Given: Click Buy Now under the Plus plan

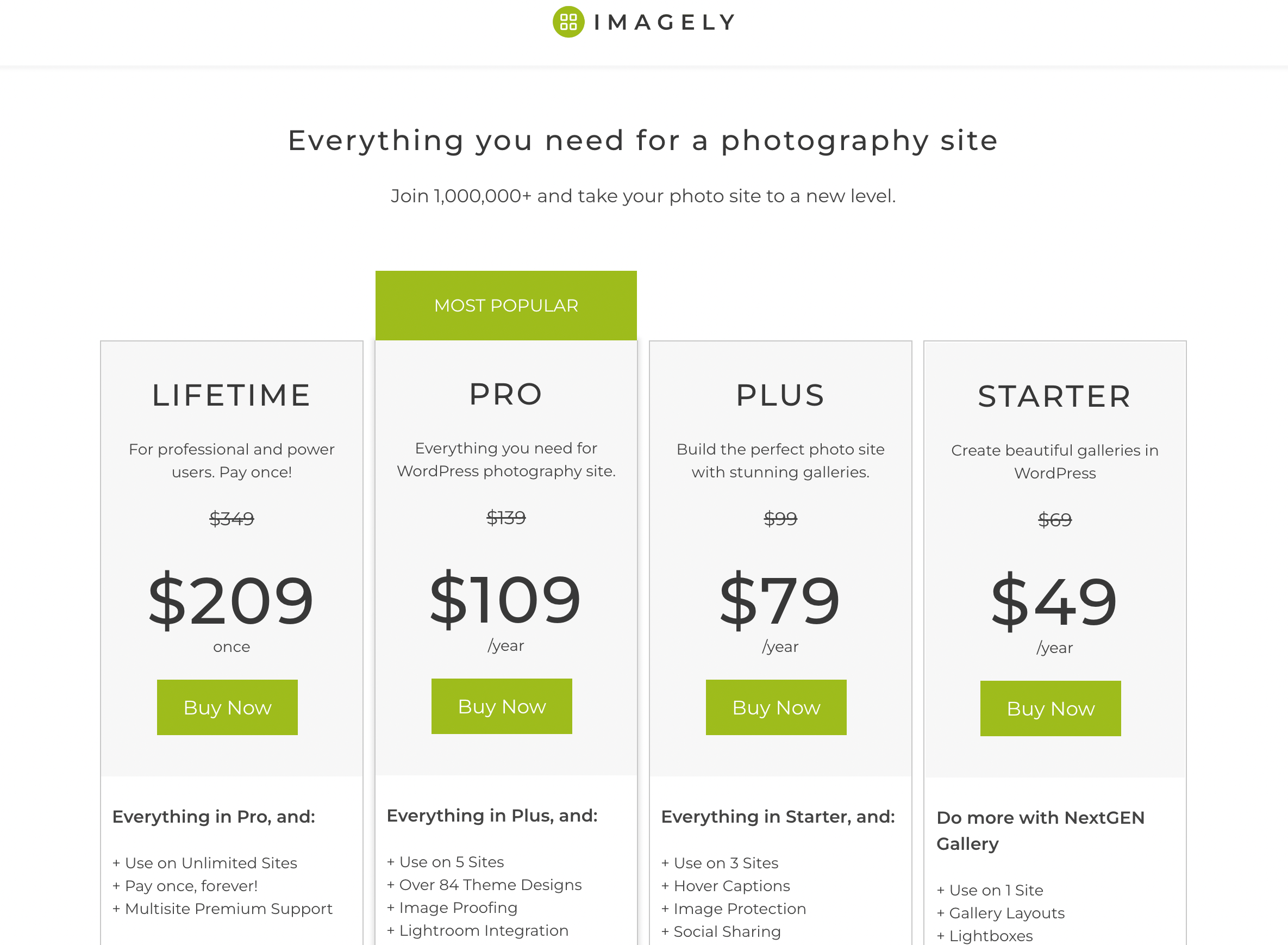Looking at the screenshot, I should pyautogui.click(x=777, y=707).
